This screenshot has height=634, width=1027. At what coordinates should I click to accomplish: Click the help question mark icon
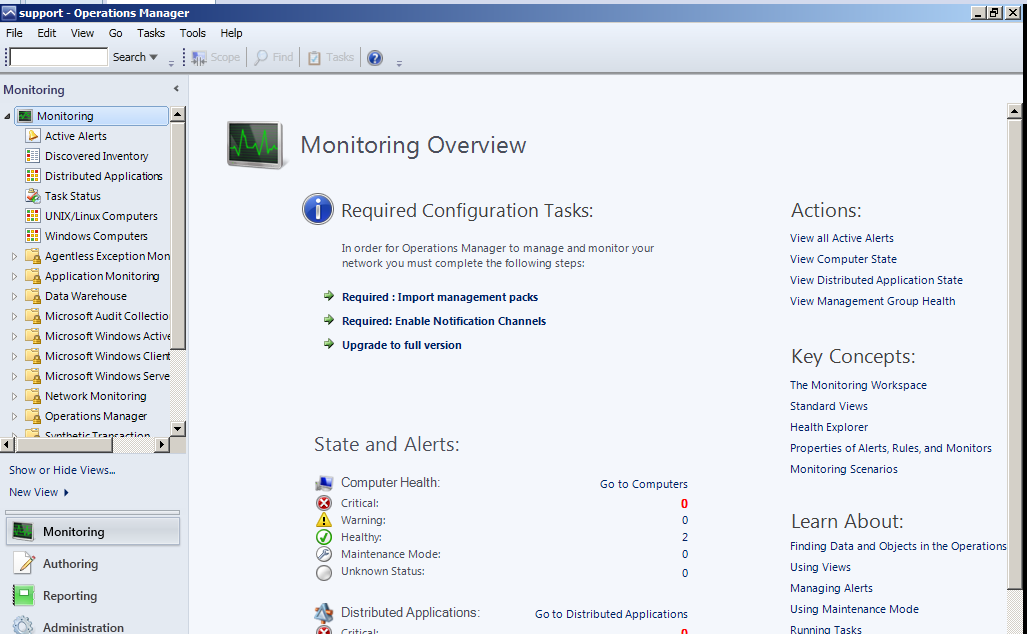coord(375,58)
